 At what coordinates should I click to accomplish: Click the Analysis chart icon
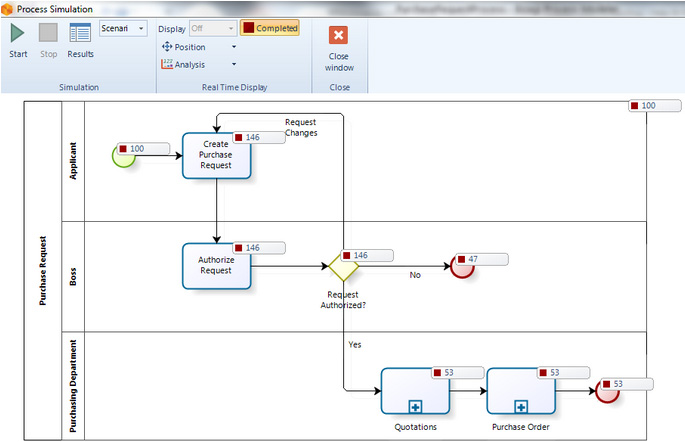pyautogui.click(x=167, y=64)
